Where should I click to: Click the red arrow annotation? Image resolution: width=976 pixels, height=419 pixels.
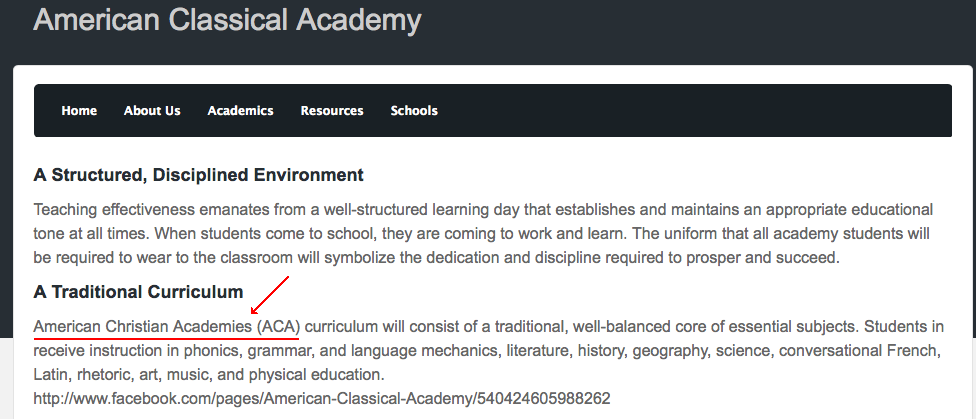(269, 296)
